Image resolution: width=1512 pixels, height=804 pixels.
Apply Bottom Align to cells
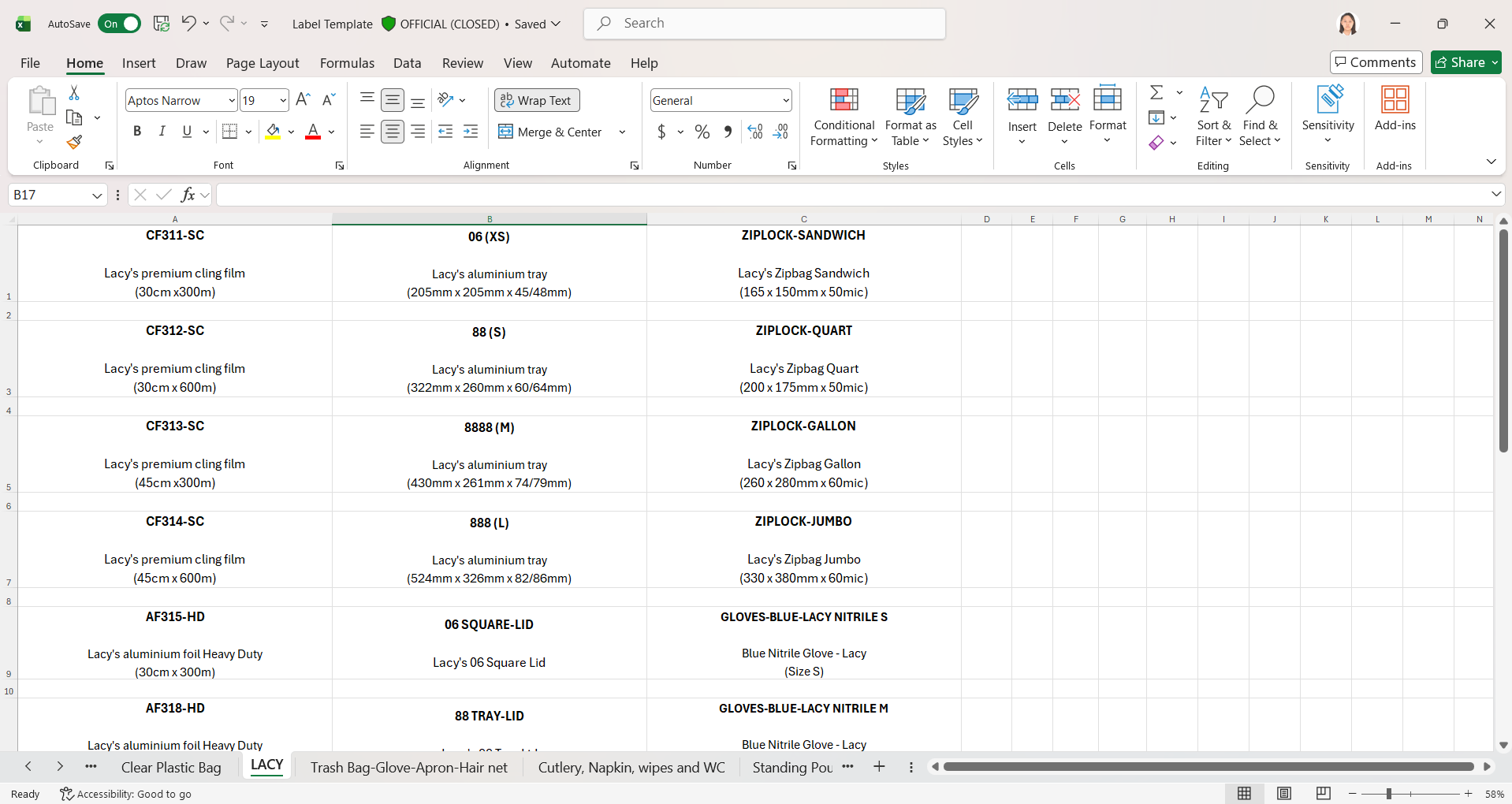pyautogui.click(x=418, y=100)
